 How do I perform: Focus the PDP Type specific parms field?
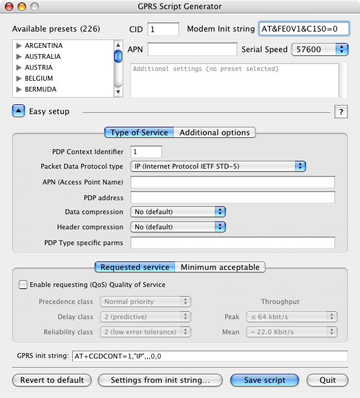(x=233, y=243)
